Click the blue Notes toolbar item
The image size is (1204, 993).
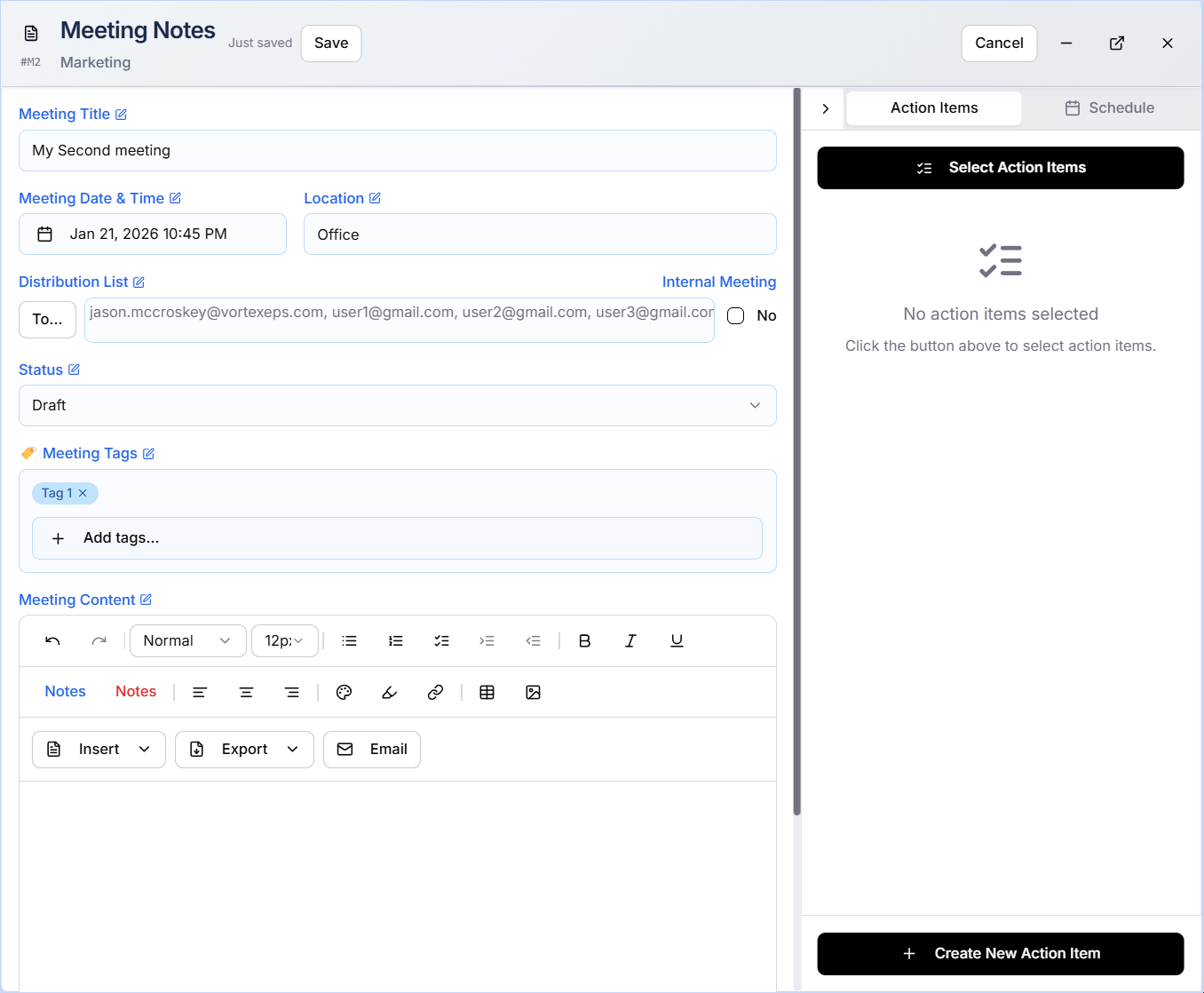click(x=66, y=692)
